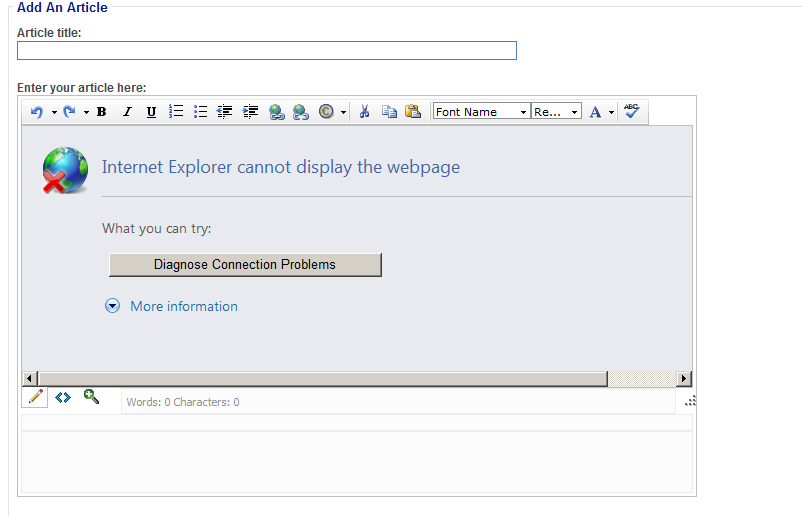The height and width of the screenshot is (516, 802).
Task: Expand the Insert Symbol dropdown arrow
Action: pos(343,113)
